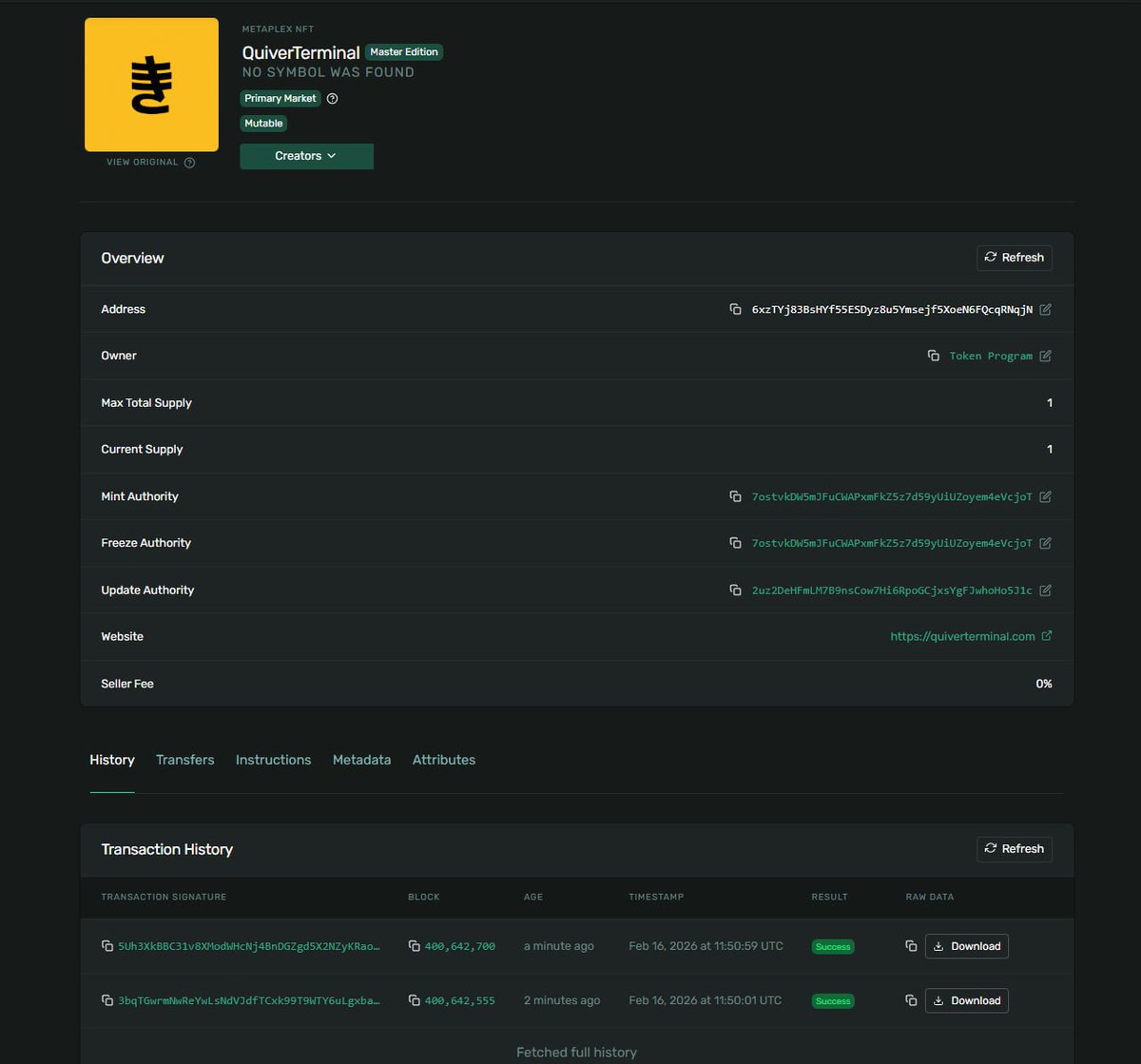Switch to the Metadata tab

pyautogui.click(x=361, y=760)
